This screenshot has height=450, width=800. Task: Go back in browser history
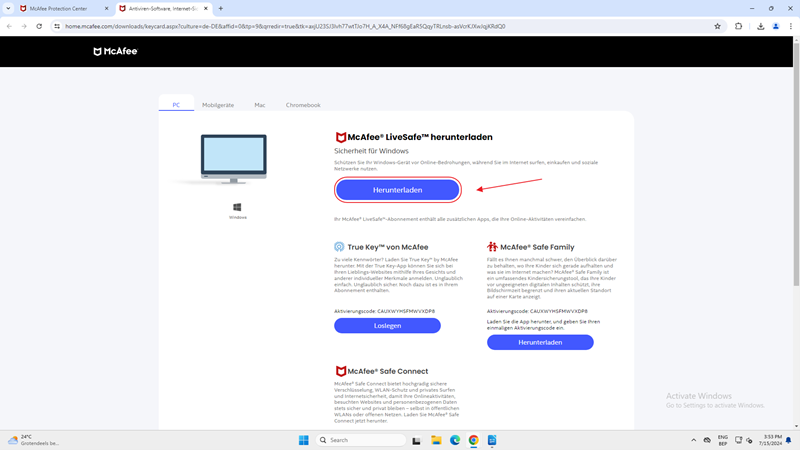(9, 26)
